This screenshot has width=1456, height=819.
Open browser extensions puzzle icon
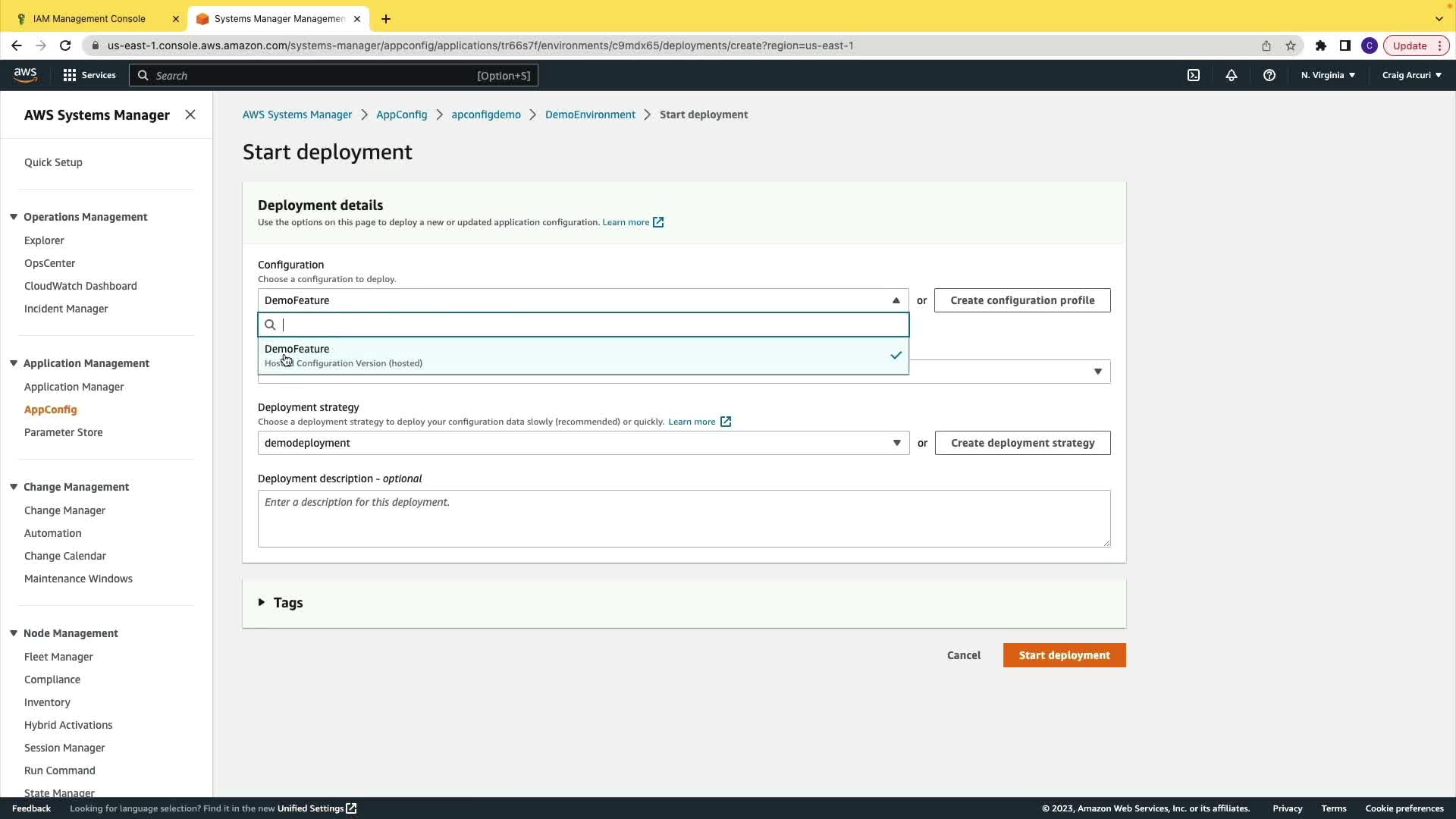pos(1321,45)
